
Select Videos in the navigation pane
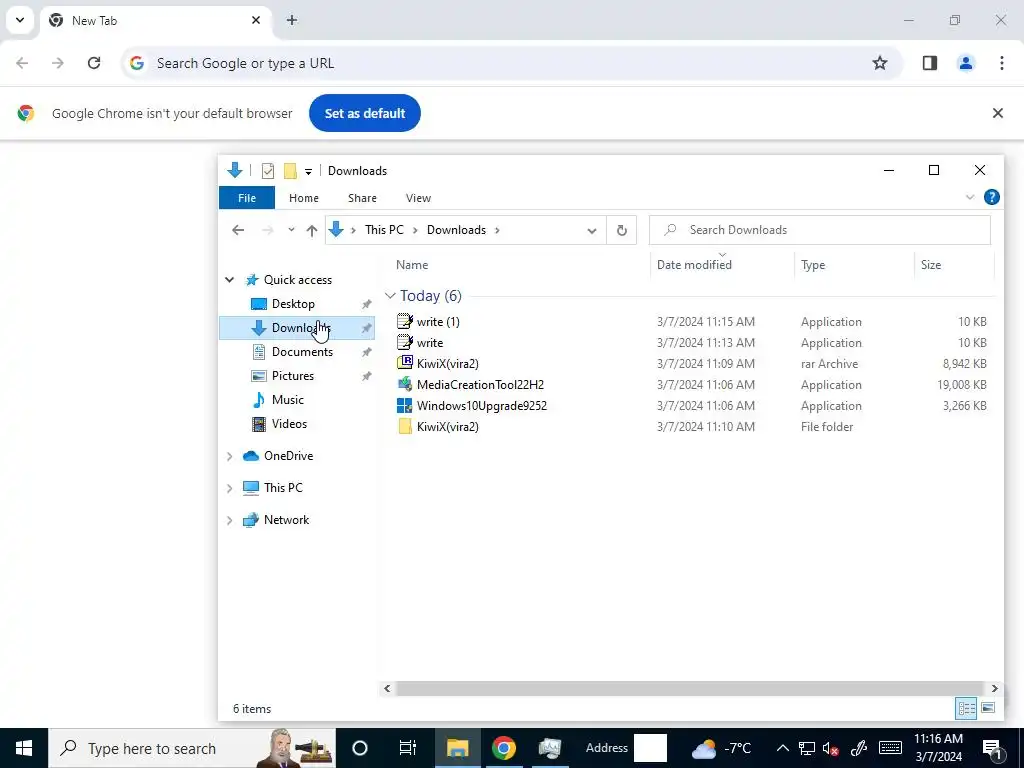pos(289,424)
